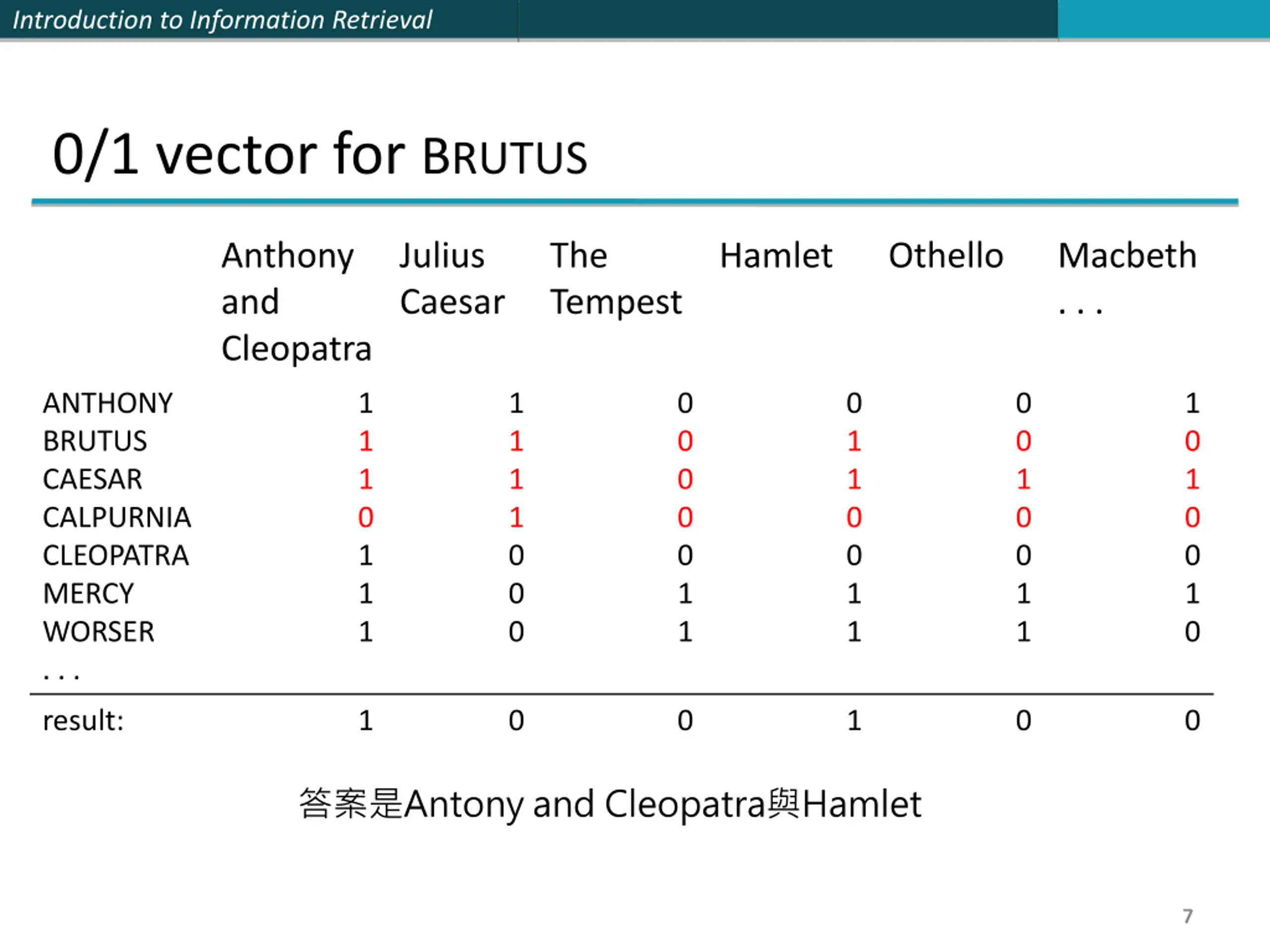This screenshot has width=1270, height=952.
Task: Select the 'Othello' column header
Action: pos(946,255)
